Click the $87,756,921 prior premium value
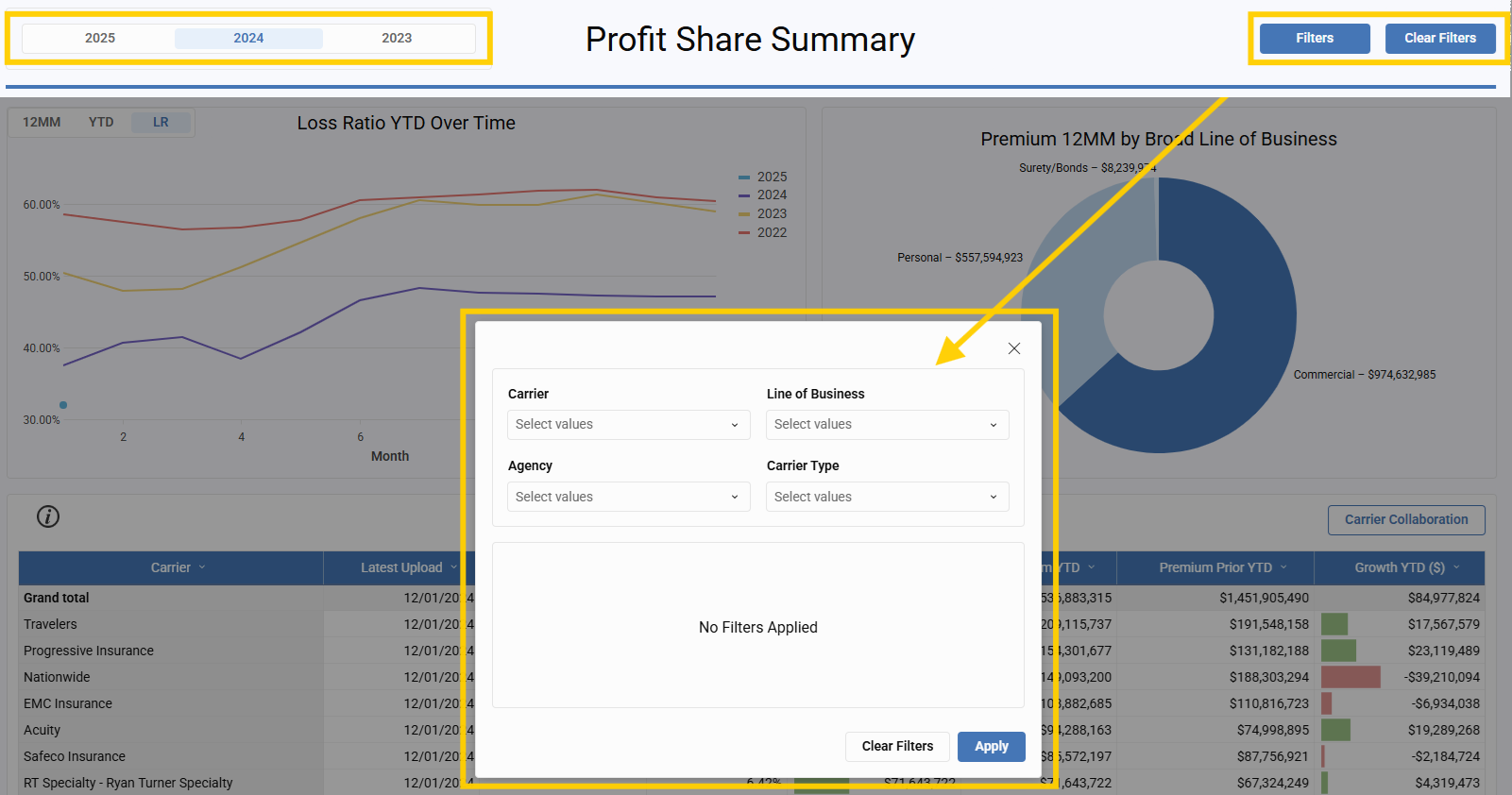1512x795 pixels. [x=1273, y=756]
